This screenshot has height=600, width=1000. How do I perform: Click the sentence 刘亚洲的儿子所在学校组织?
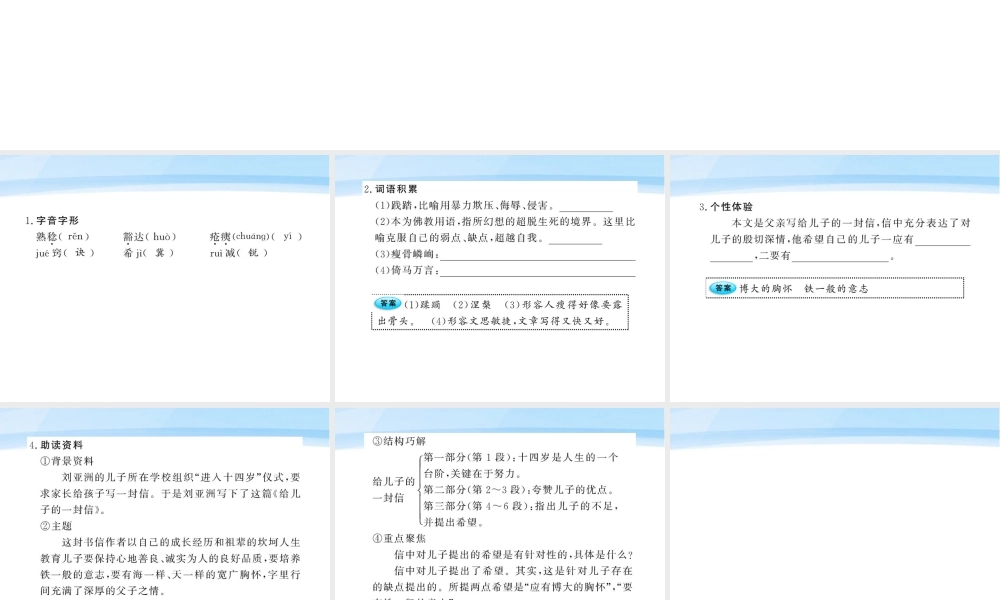(x=181, y=478)
